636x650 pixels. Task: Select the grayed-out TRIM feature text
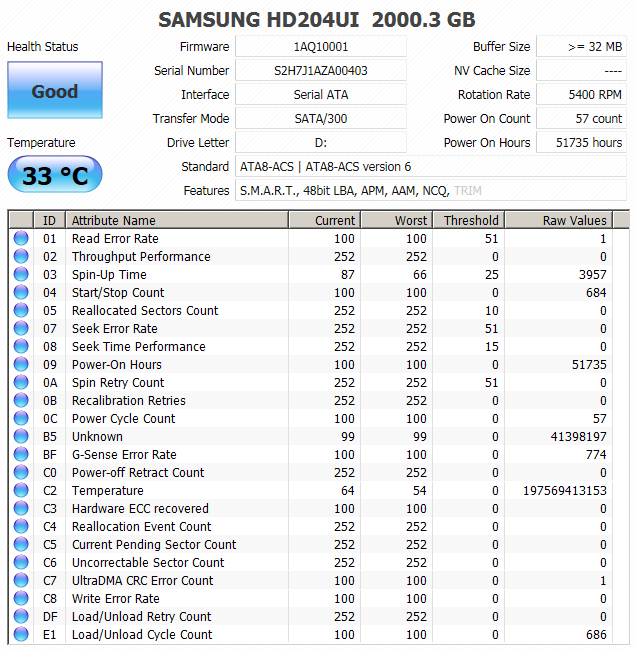[x=468, y=191]
